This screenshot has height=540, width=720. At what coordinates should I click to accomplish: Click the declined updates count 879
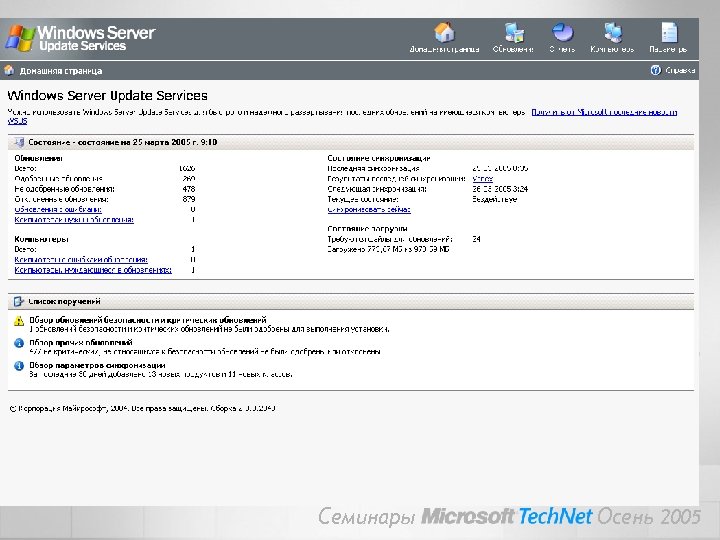189,199
